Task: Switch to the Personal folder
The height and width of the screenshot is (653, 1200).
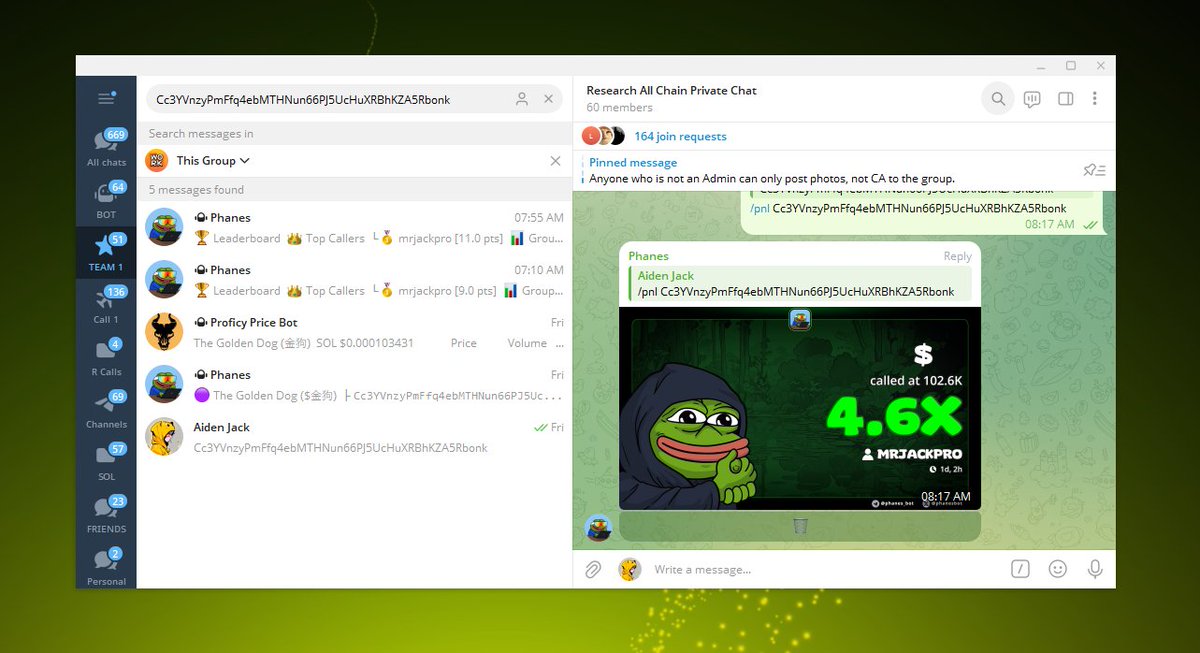Action: point(106,566)
